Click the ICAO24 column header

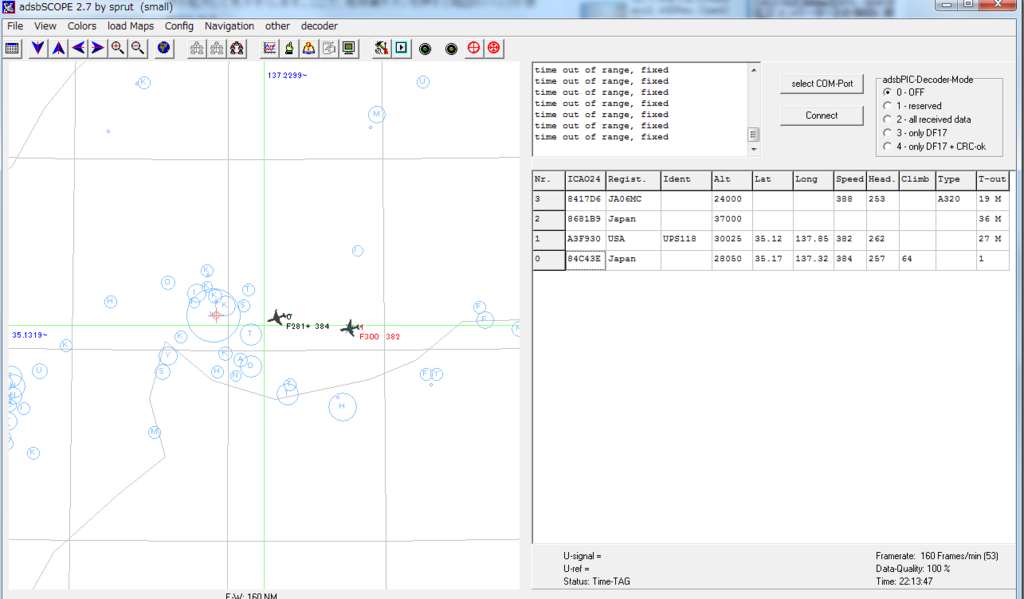(585, 180)
